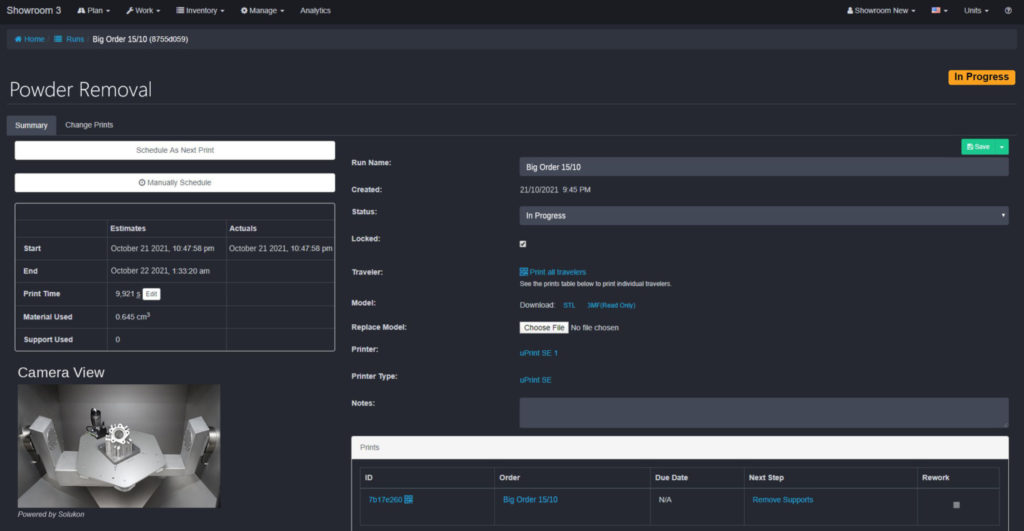Click the Remove Supports next step link
The image size is (1024, 531).
[782, 499]
